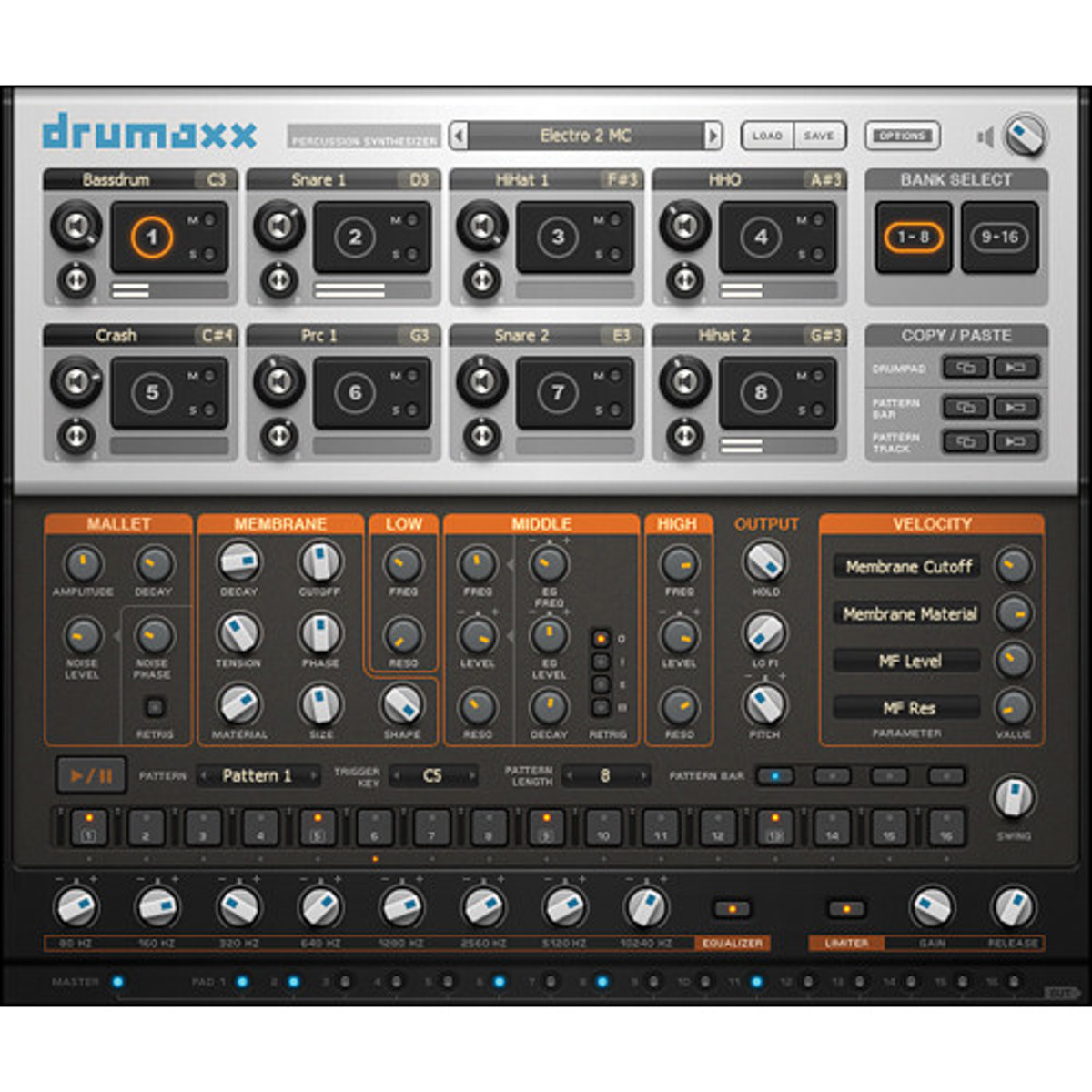Open MF Res velocity parameter selector
Viewport: 1092px width, 1092px height.
(x=908, y=709)
